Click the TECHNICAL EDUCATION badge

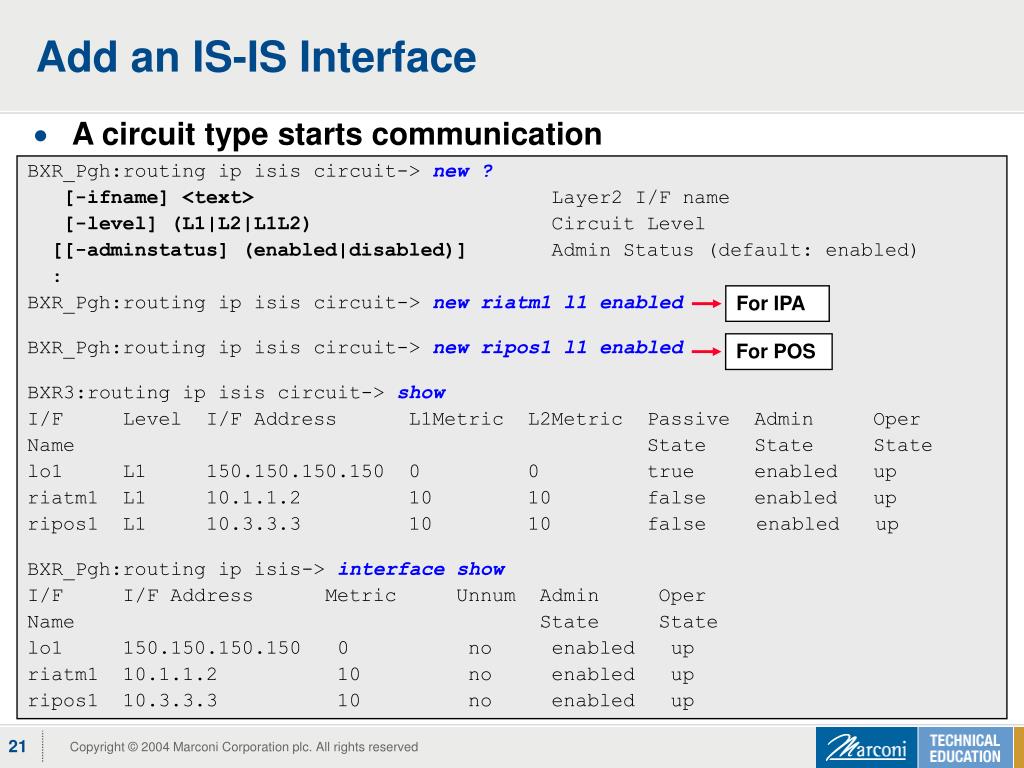pos(965,748)
